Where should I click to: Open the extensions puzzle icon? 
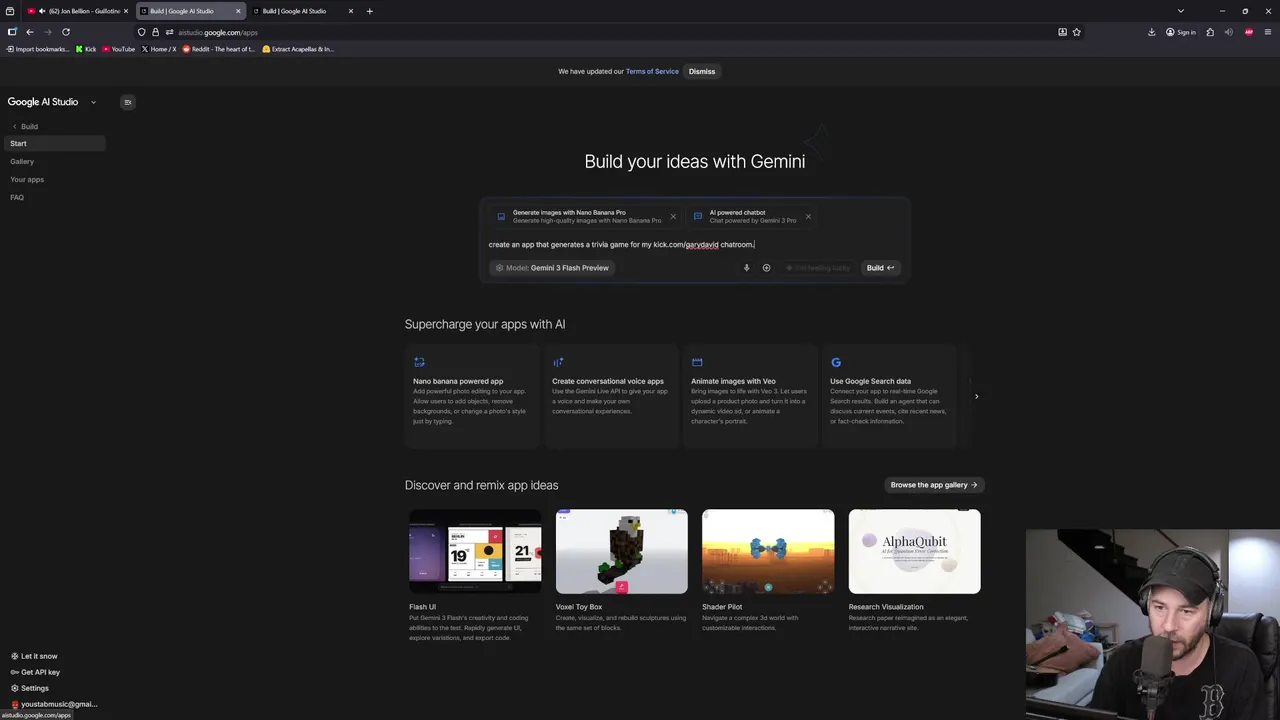point(1210,32)
